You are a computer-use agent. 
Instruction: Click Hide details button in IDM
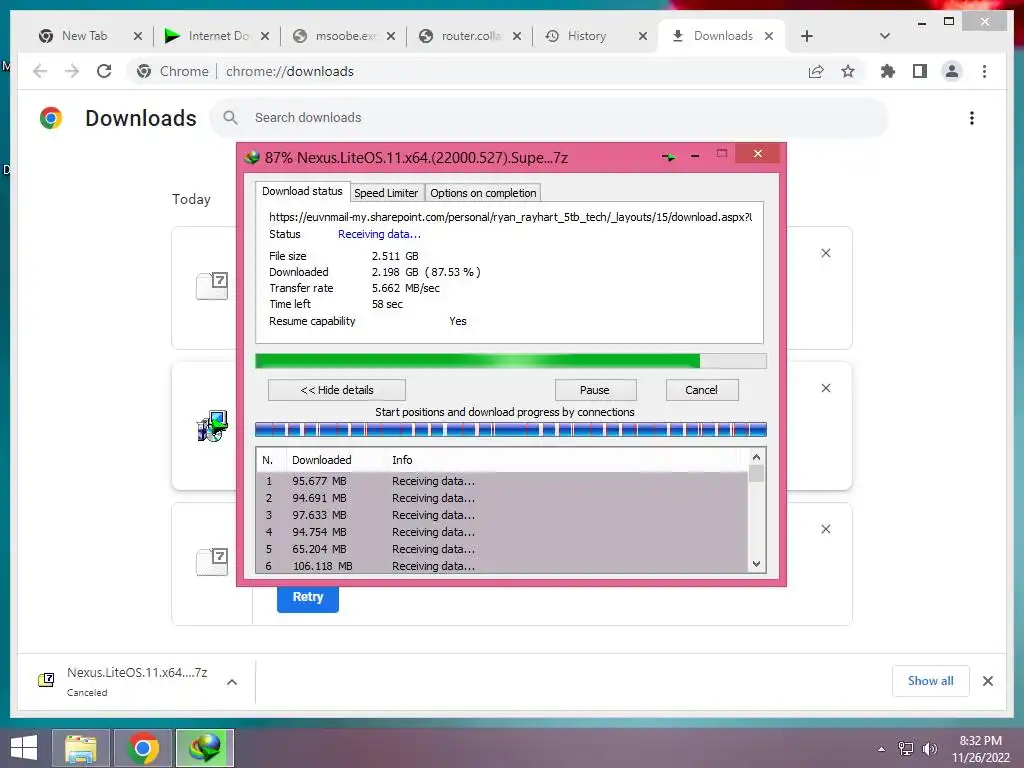[337, 390]
